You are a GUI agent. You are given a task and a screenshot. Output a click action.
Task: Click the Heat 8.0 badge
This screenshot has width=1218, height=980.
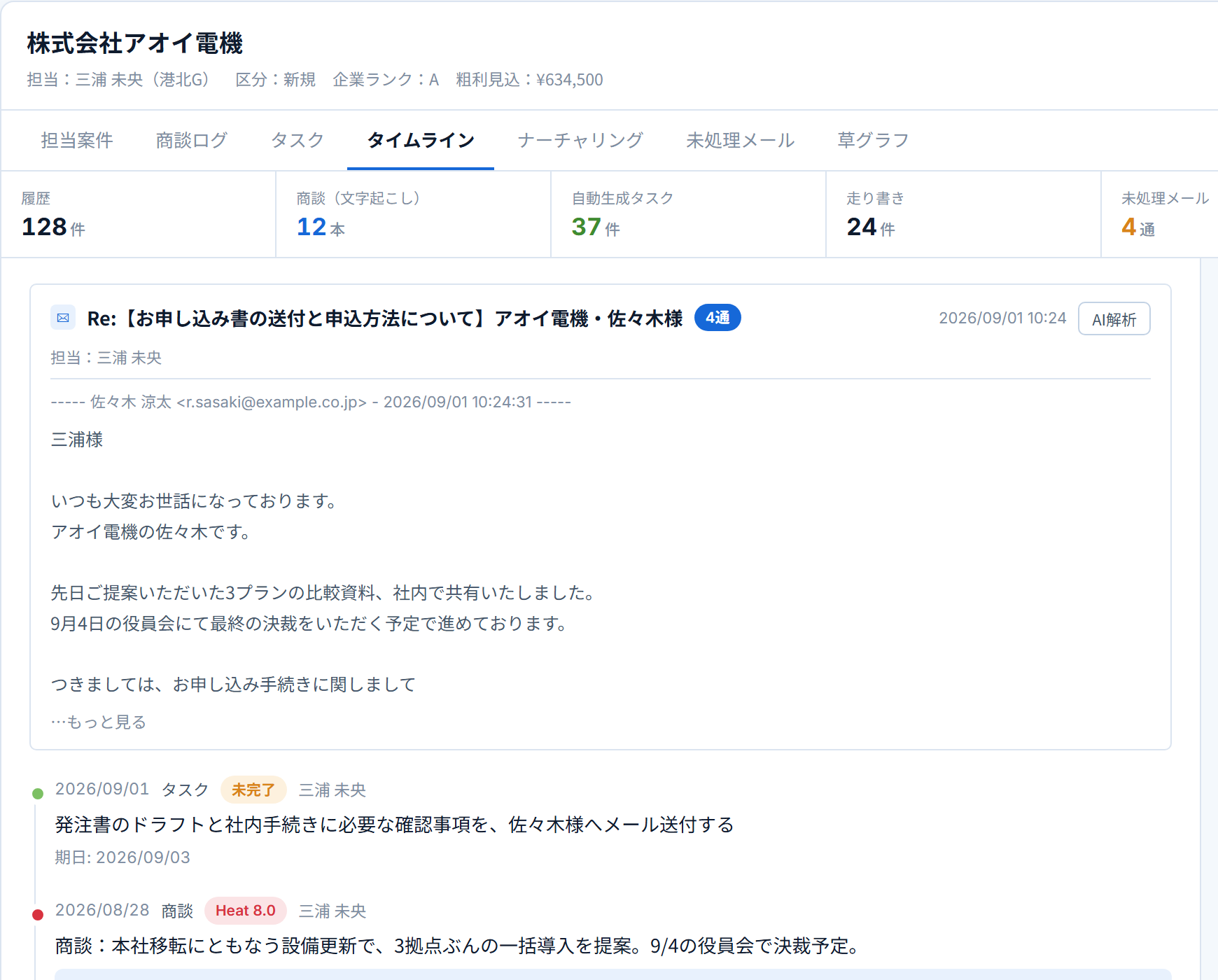tap(246, 911)
